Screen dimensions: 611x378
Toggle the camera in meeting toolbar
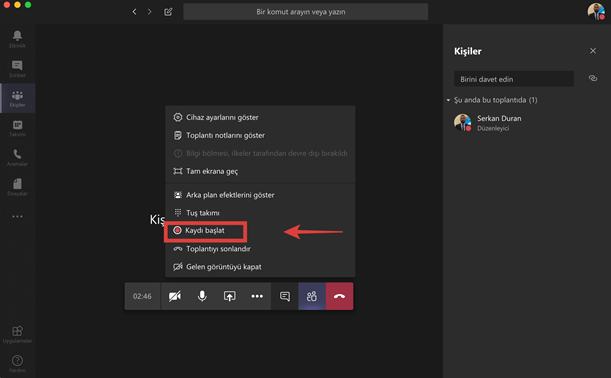(x=175, y=296)
